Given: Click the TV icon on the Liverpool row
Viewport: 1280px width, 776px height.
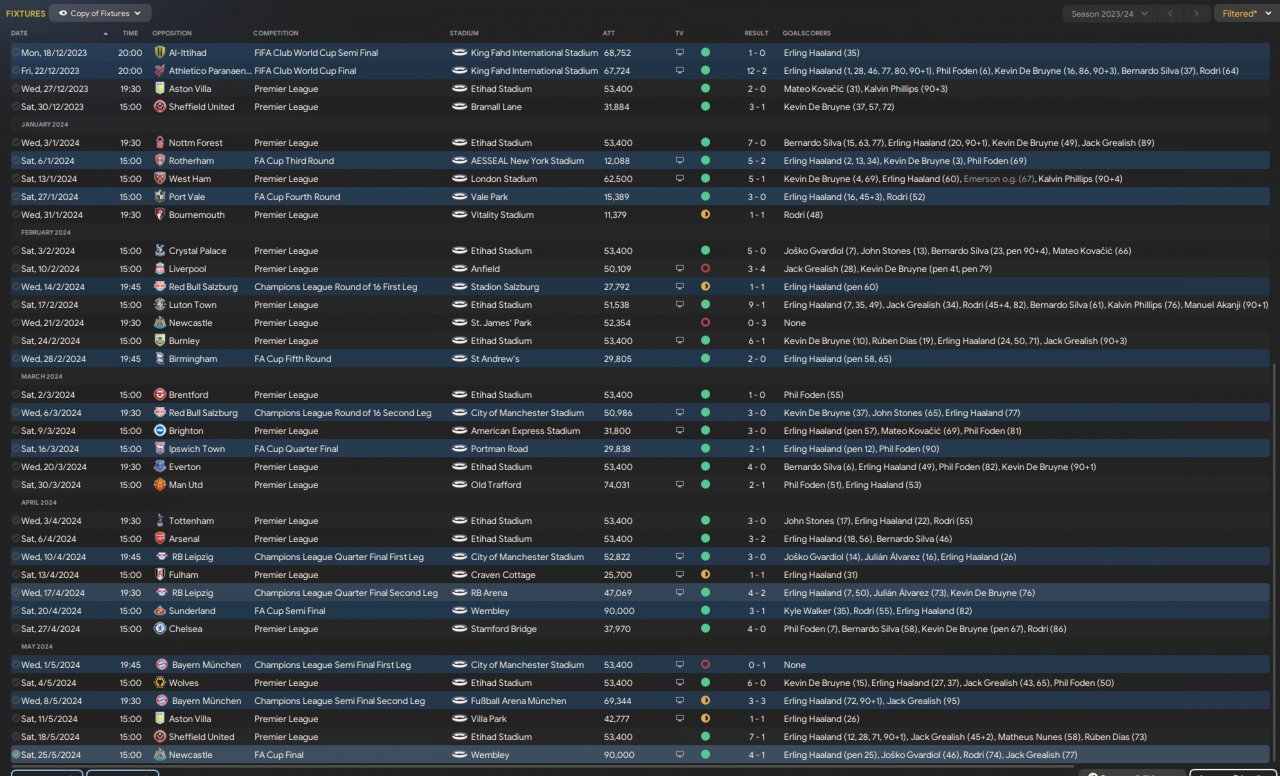Looking at the screenshot, I should (680, 268).
